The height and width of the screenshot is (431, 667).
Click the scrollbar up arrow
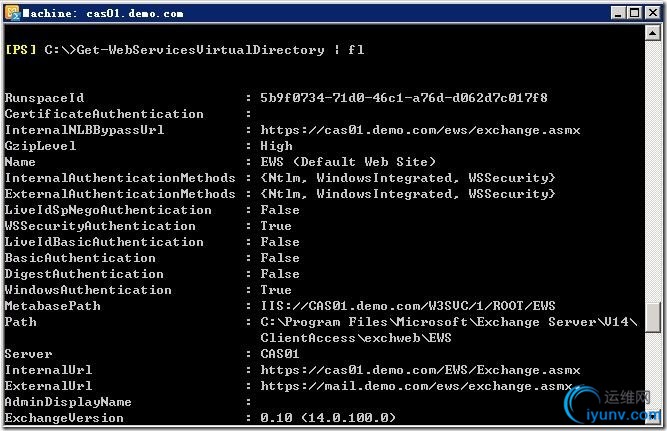point(653,33)
